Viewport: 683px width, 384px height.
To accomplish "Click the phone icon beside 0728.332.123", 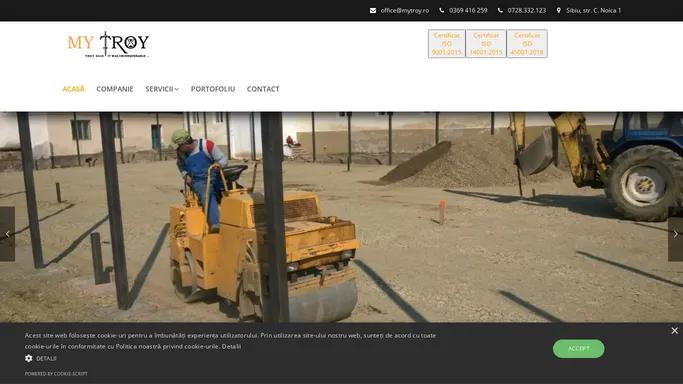I will coord(500,10).
